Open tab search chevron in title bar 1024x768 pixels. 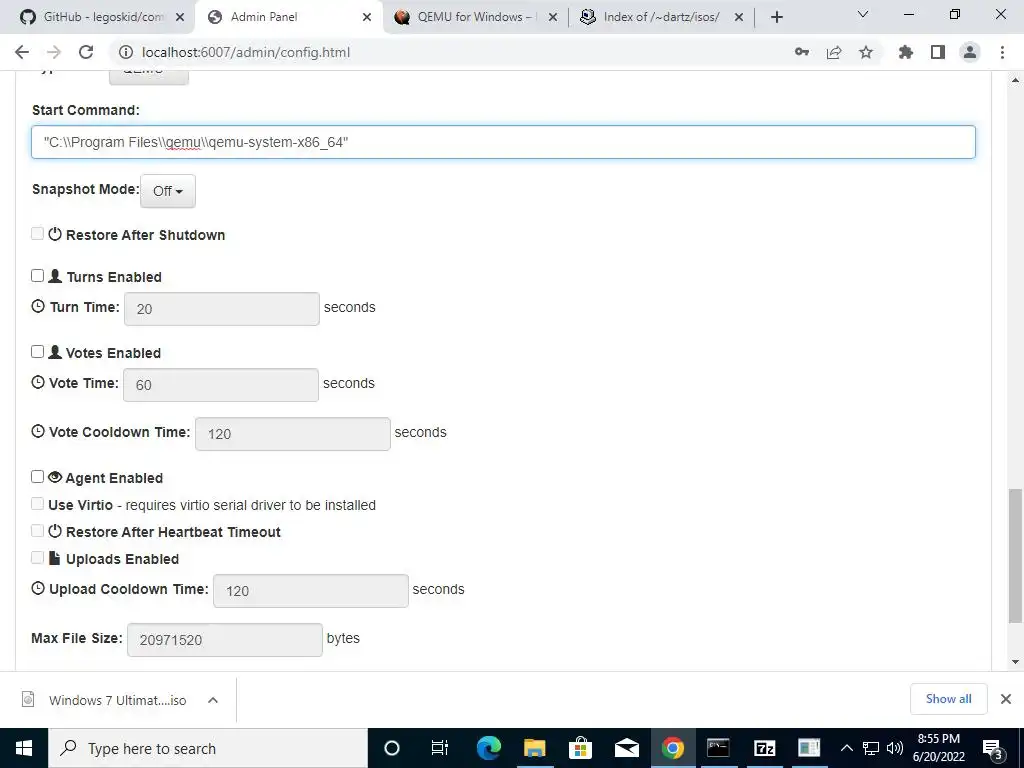point(863,14)
